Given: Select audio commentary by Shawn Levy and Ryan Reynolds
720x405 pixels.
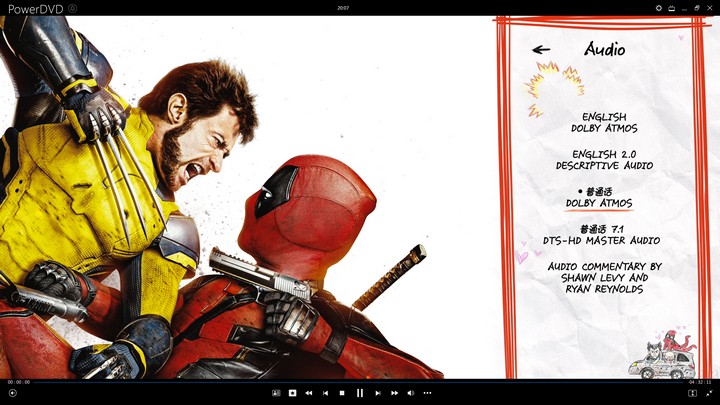Looking at the screenshot, I should pos(604,278).
